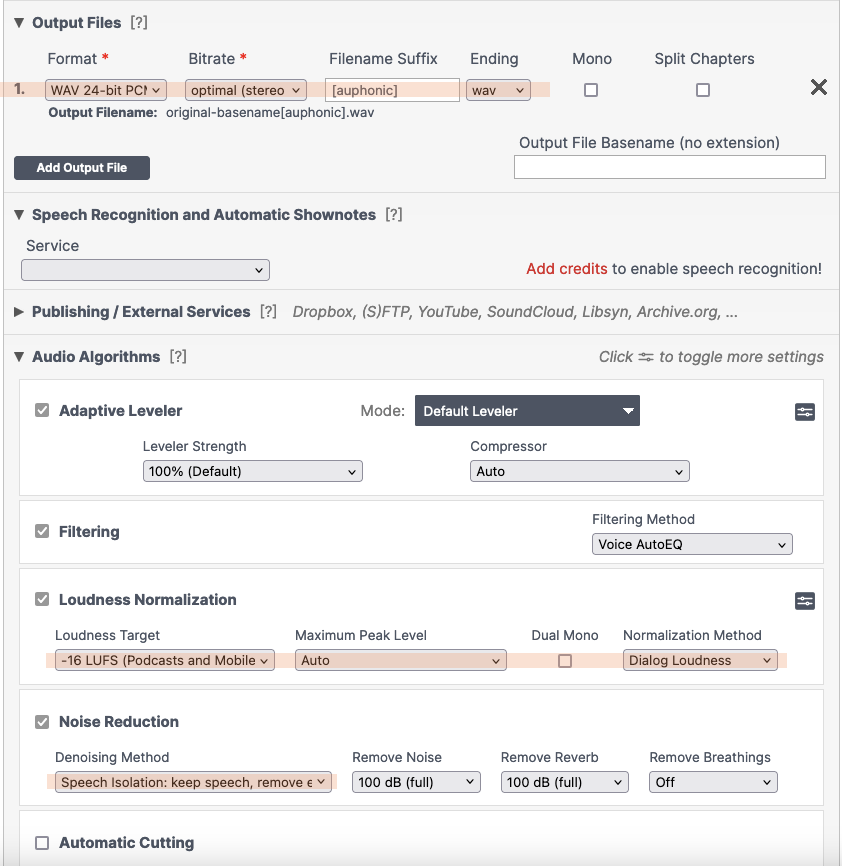Screen dimensions: 842x866
Task: Open Output Files help [?] icon
Action: point(139,23)
